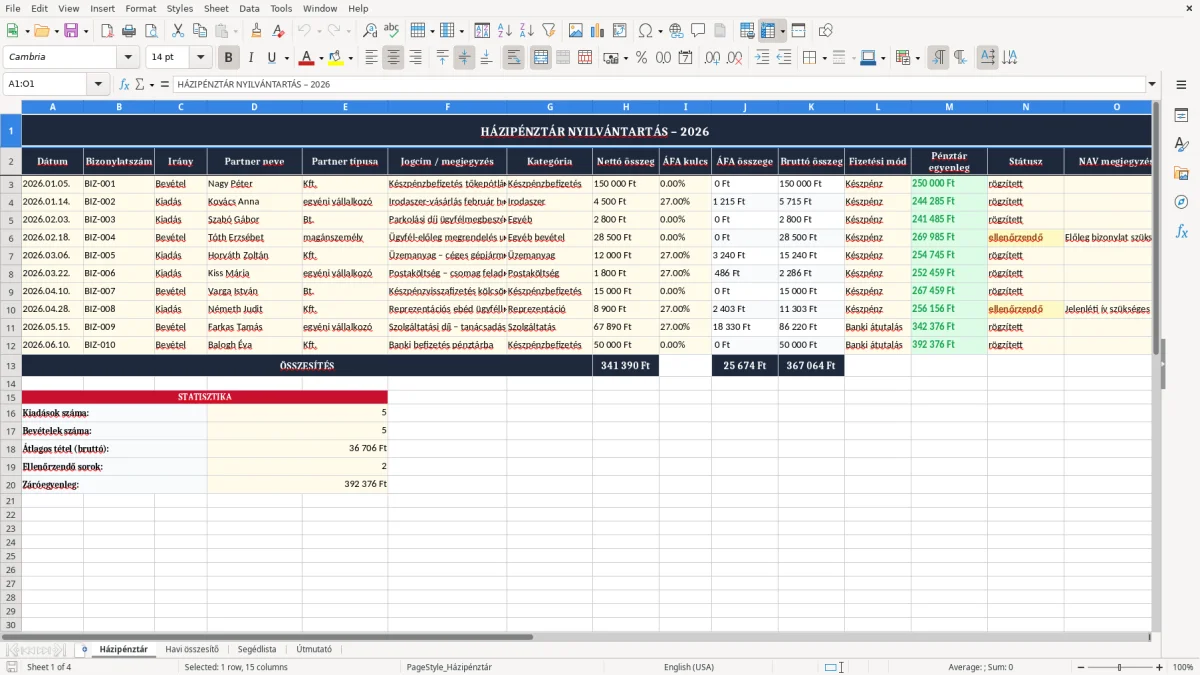Toggle Align Right

[x=415, y=58]
